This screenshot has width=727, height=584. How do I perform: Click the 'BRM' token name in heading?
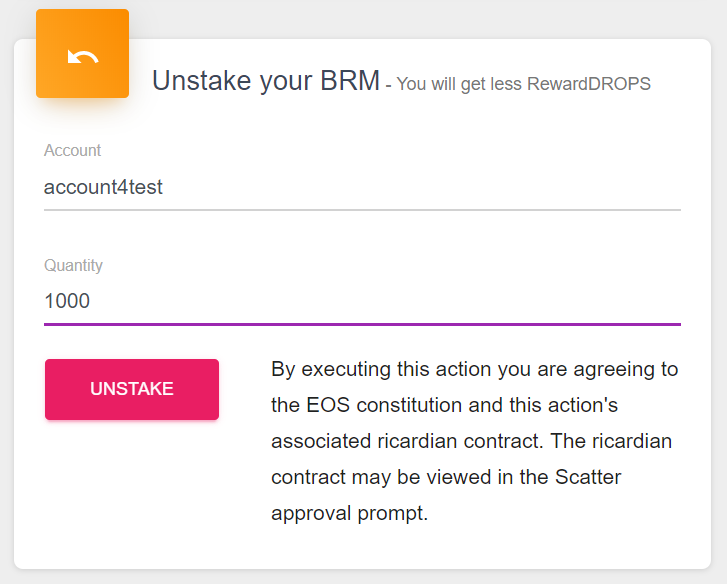pyautogui.click(x=350, y=81)
